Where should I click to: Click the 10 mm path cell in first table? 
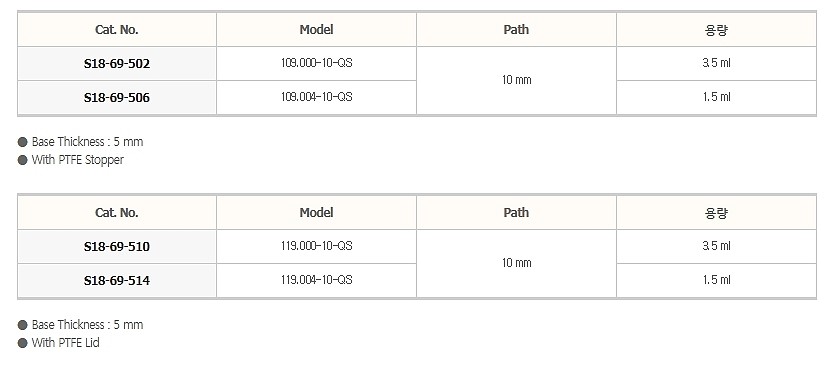coord(517,80)
